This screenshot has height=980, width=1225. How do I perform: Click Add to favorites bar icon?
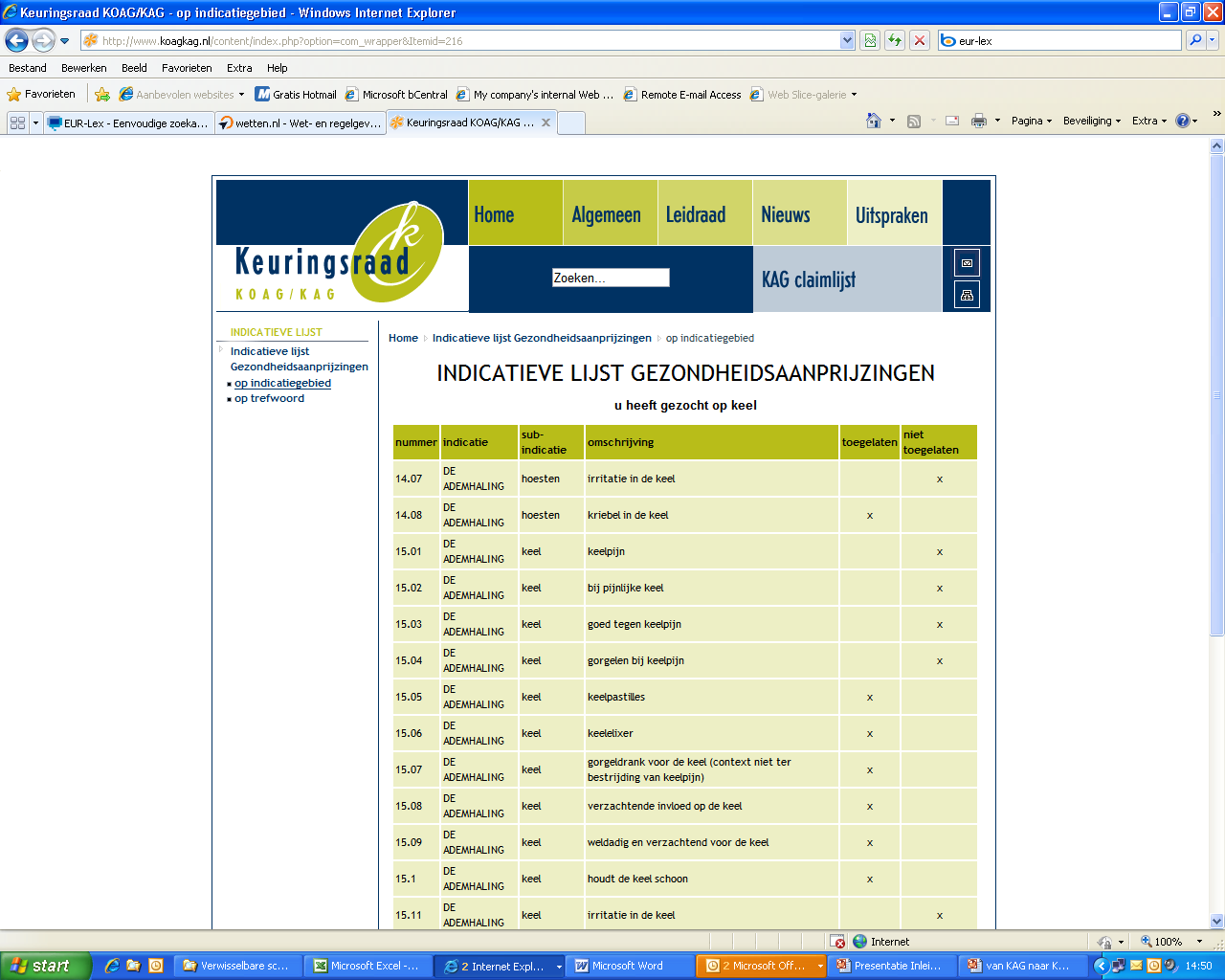tap(102, 94)
